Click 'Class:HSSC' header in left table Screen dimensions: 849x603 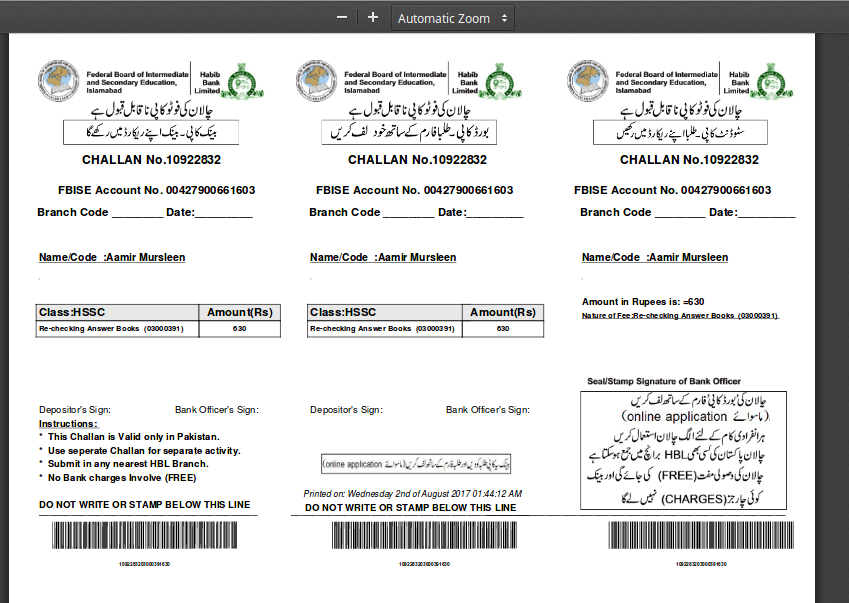117,312
